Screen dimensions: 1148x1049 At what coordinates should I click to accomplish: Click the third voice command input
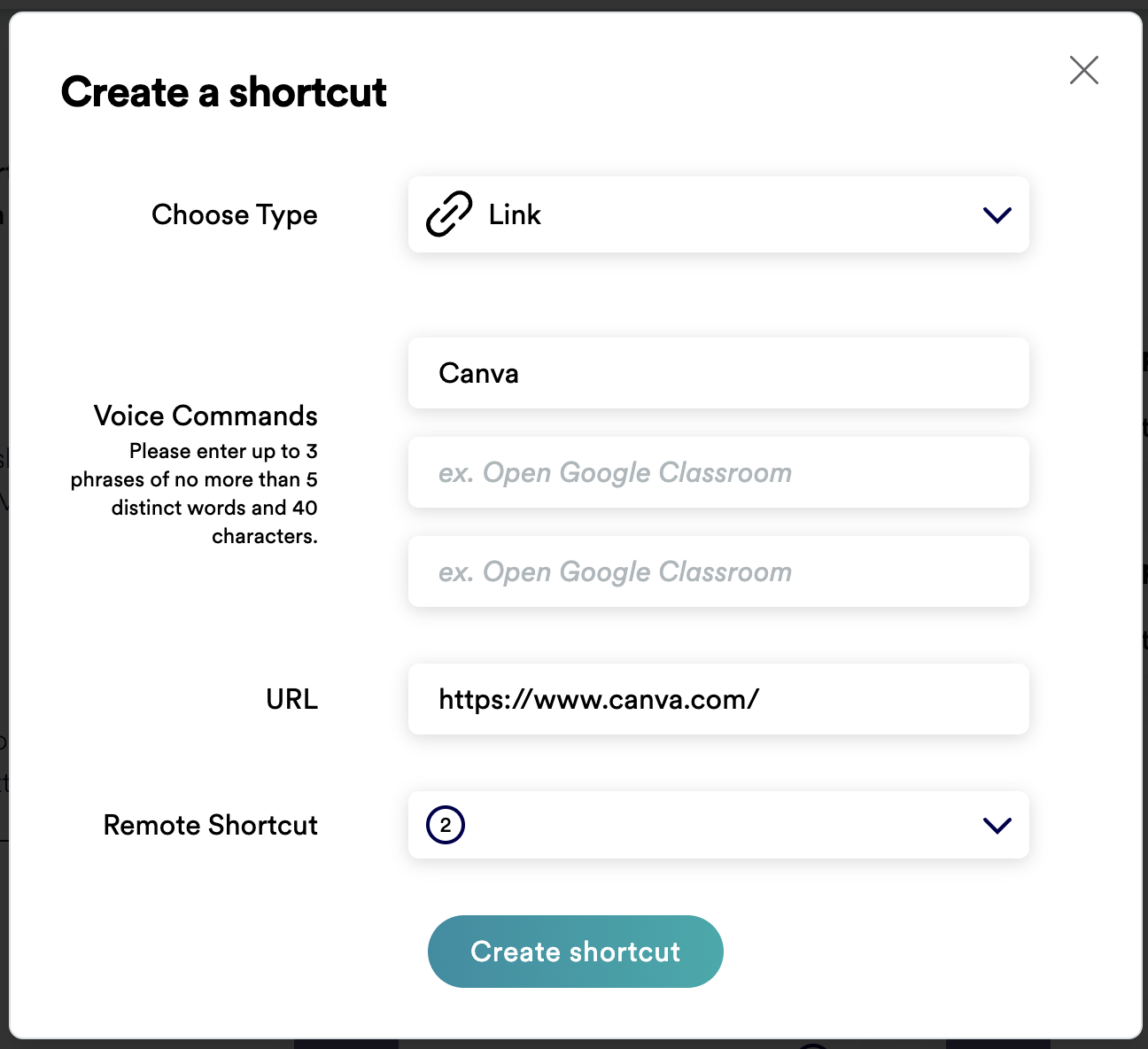coord(717,571)
